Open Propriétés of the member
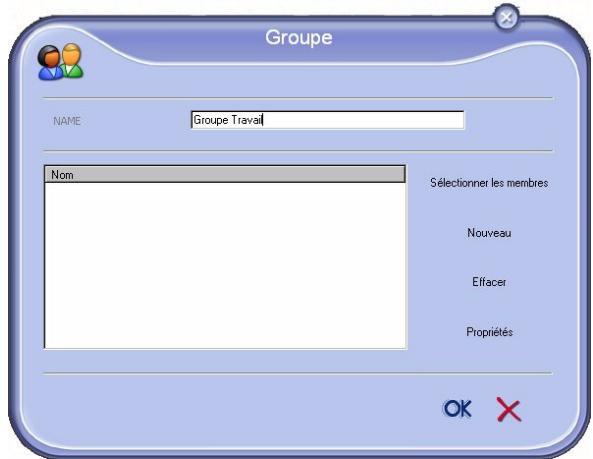Viewport: 593px width, 459px height. (x=489, y=332)
